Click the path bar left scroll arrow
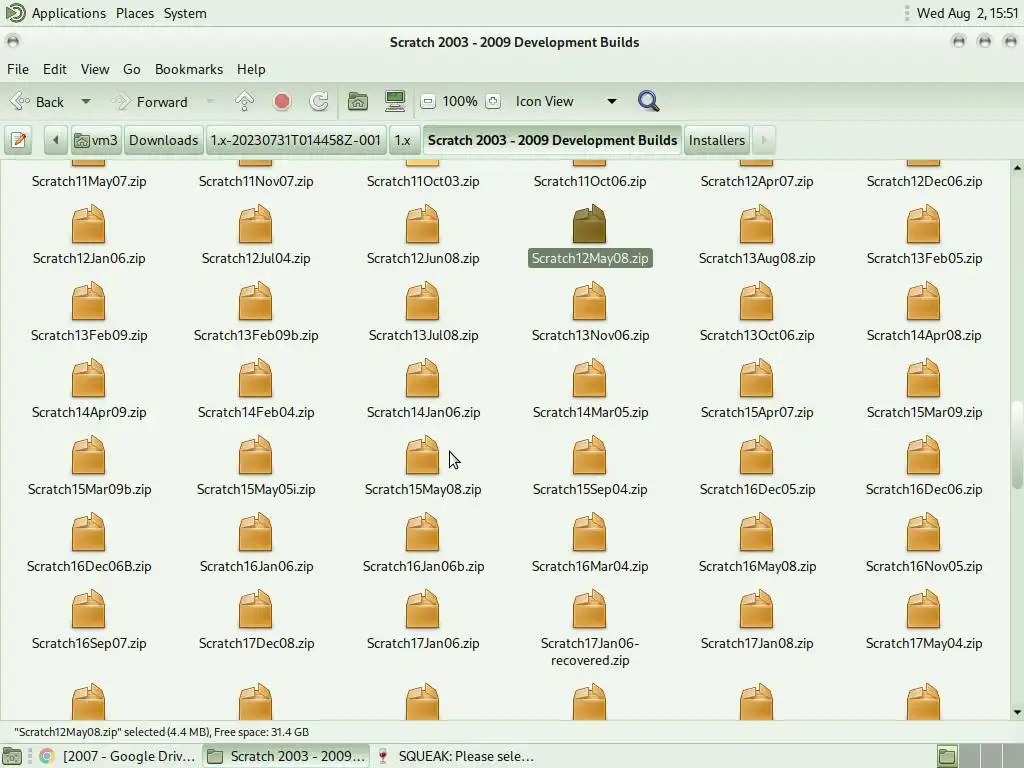1024x768 pixels. [56, 140]
